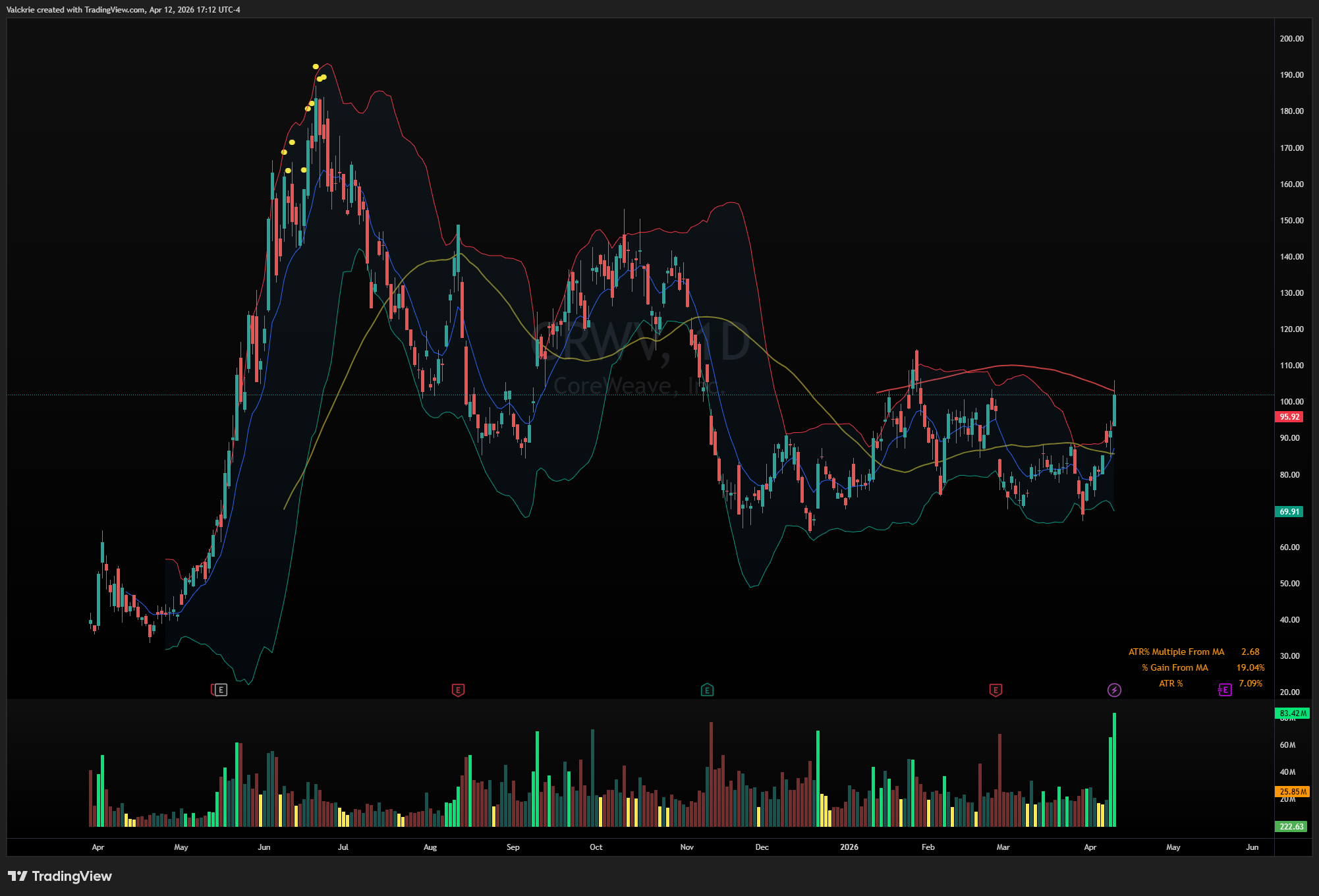This screenshot has width=1319, height=896.
Task: Click the 200.00 price scale value
Action: click(x=1291, y=39)
